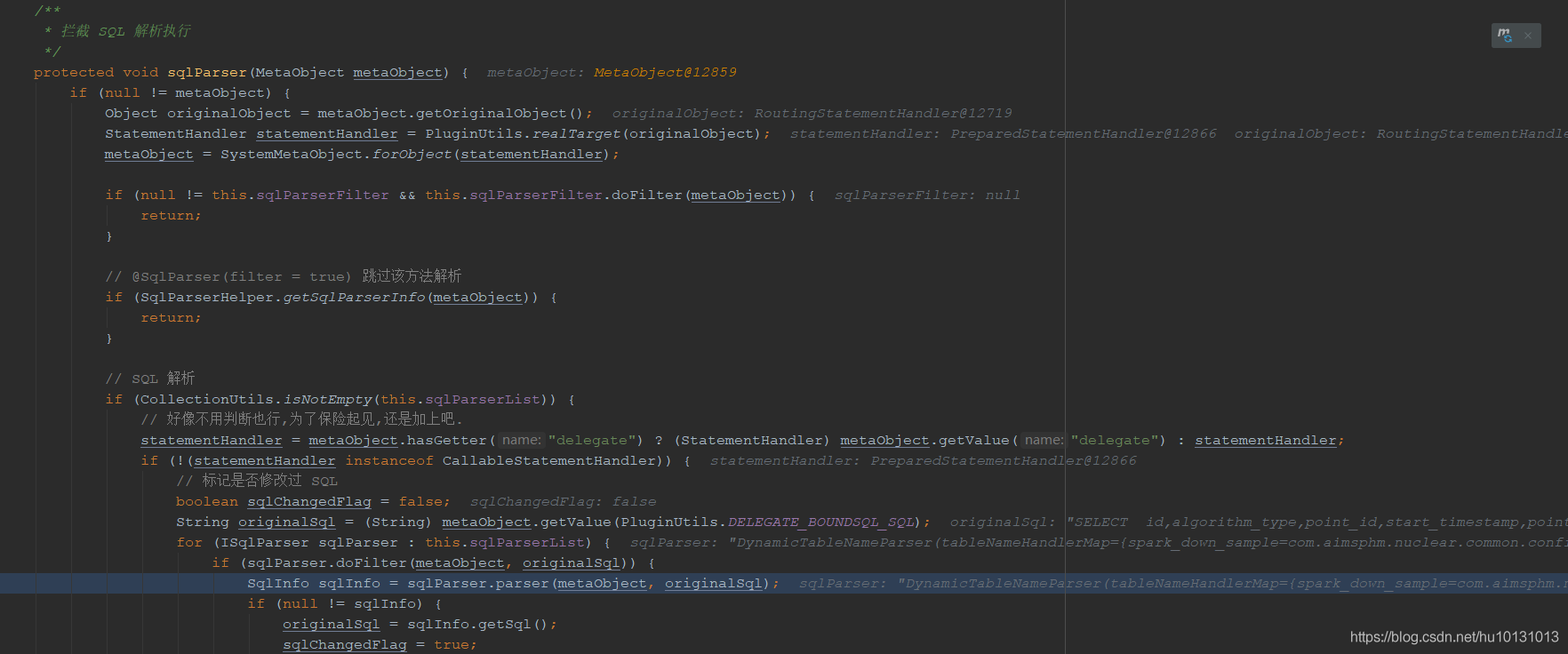Click the 'name:' hint inside the hasGetter call
This screenshot has height=654, width=1568.
tap(521, 441)
